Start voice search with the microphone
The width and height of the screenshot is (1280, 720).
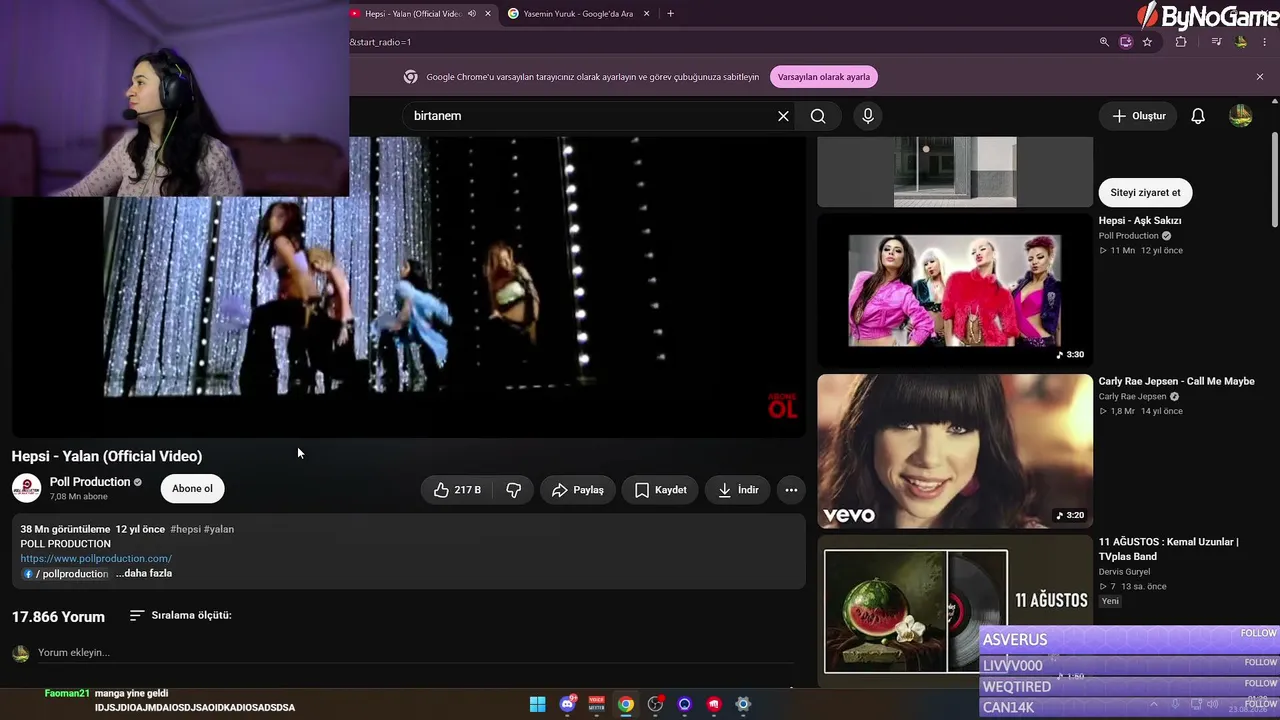pos(868,116)
